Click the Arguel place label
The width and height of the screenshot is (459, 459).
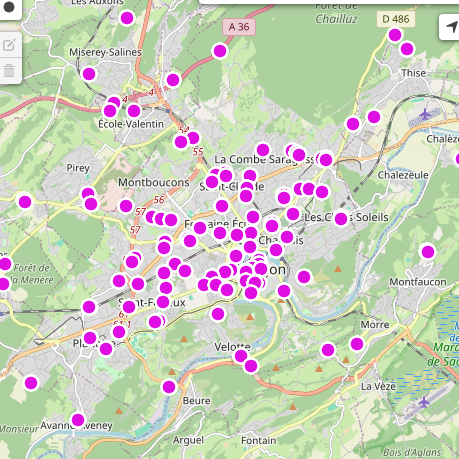point(188,440)
